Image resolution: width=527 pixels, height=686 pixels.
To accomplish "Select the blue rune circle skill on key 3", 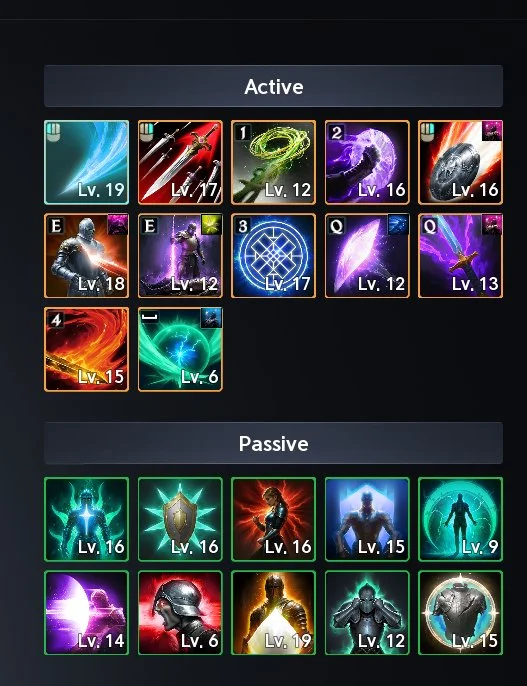I will tap(273, 256).
